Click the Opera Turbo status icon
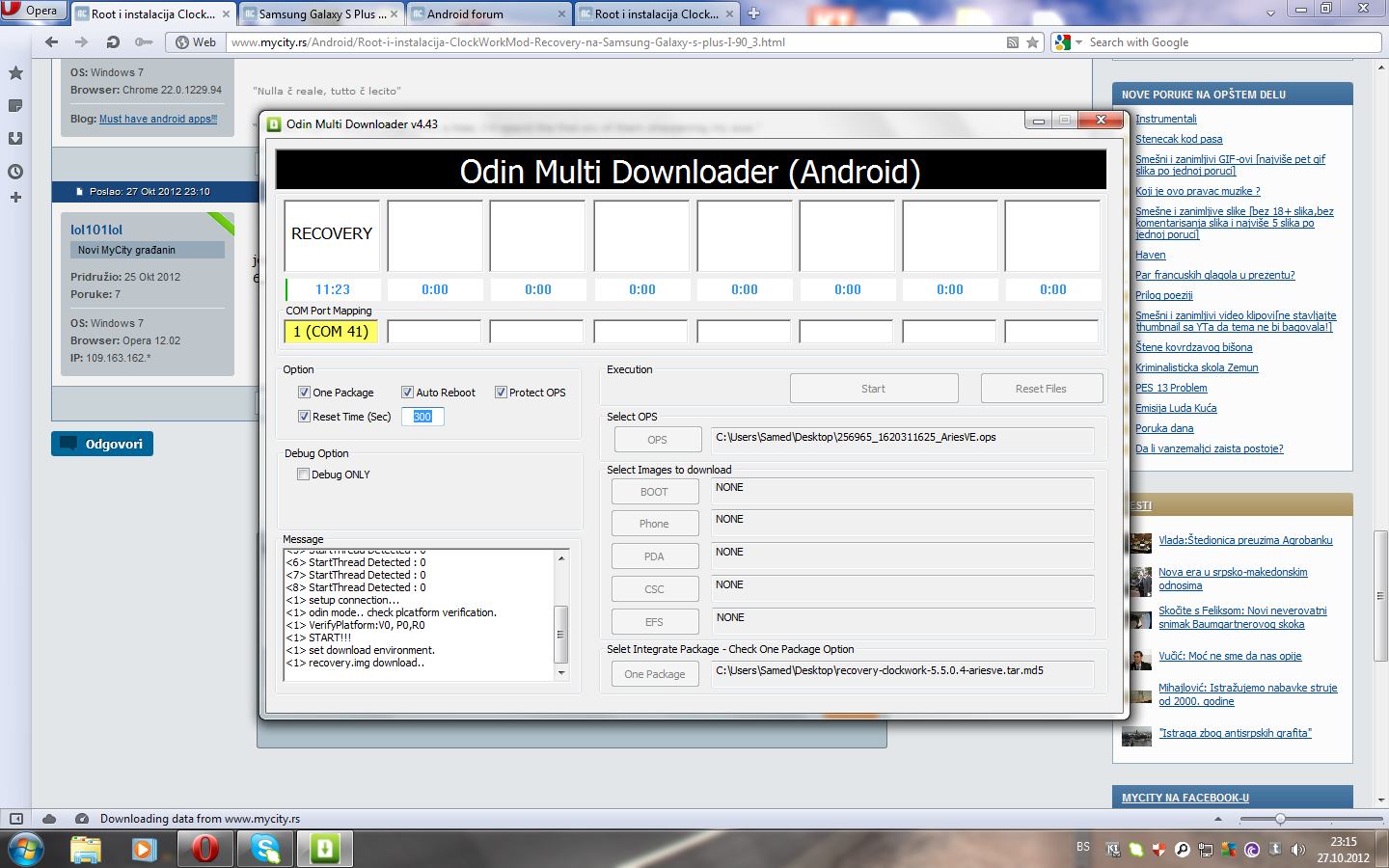 (x=82, y=819)
